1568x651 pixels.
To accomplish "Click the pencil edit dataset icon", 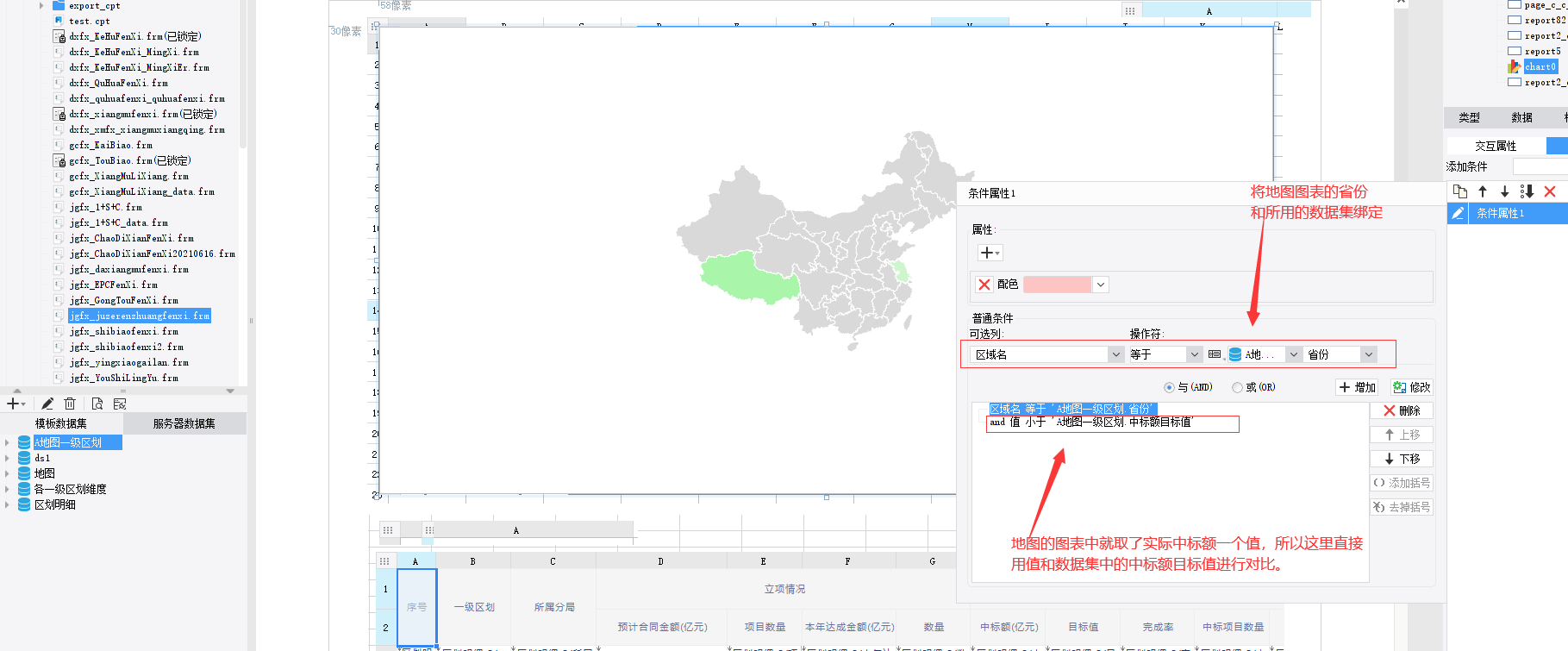I will pos(47,404).
